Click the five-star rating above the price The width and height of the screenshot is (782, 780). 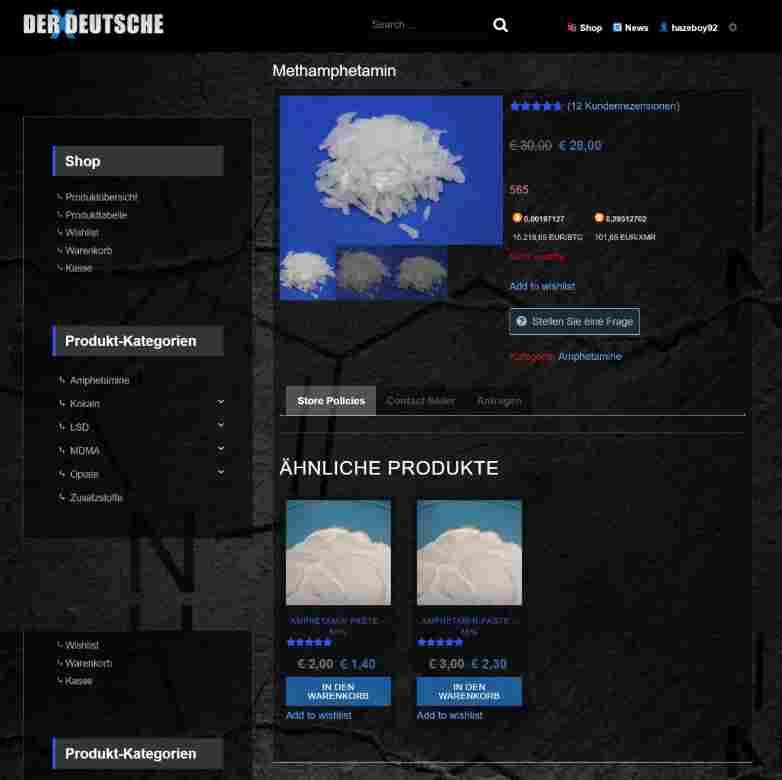(x=536, y=106)
